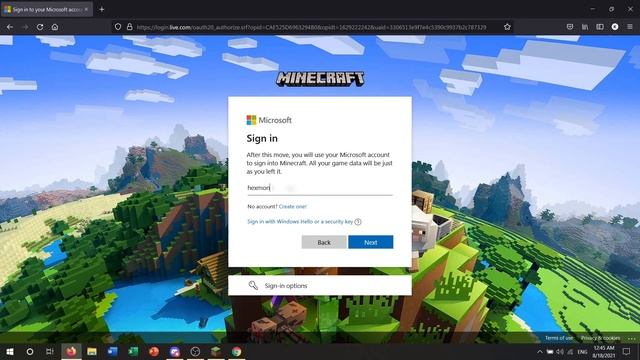
Task: Click the footer ellipsis more options
Action: pyautogui.click(x=632, y=338)
